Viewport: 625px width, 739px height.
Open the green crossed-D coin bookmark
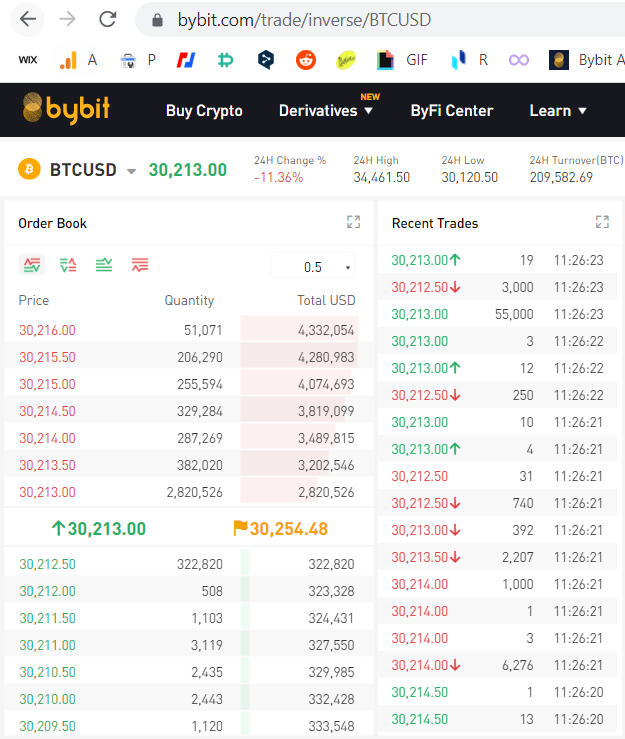(226, 60)
